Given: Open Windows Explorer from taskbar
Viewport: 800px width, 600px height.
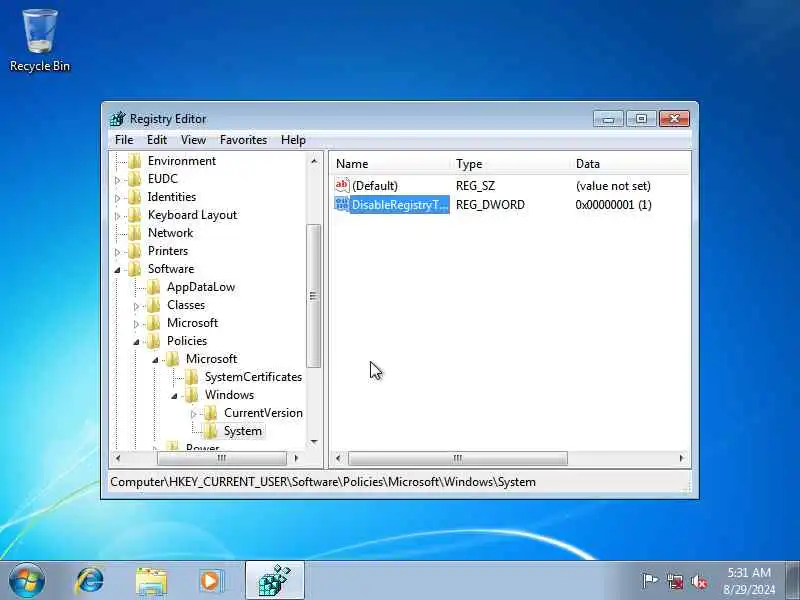Looking at the screenshot, I should [x=151, y=581].
